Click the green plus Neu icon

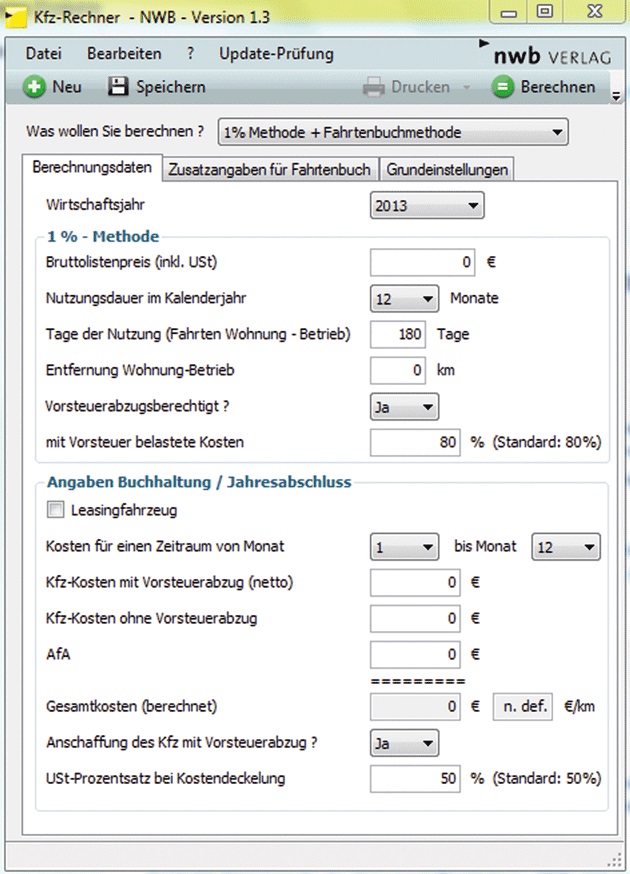pyautogui.click(x=35, y=87)
